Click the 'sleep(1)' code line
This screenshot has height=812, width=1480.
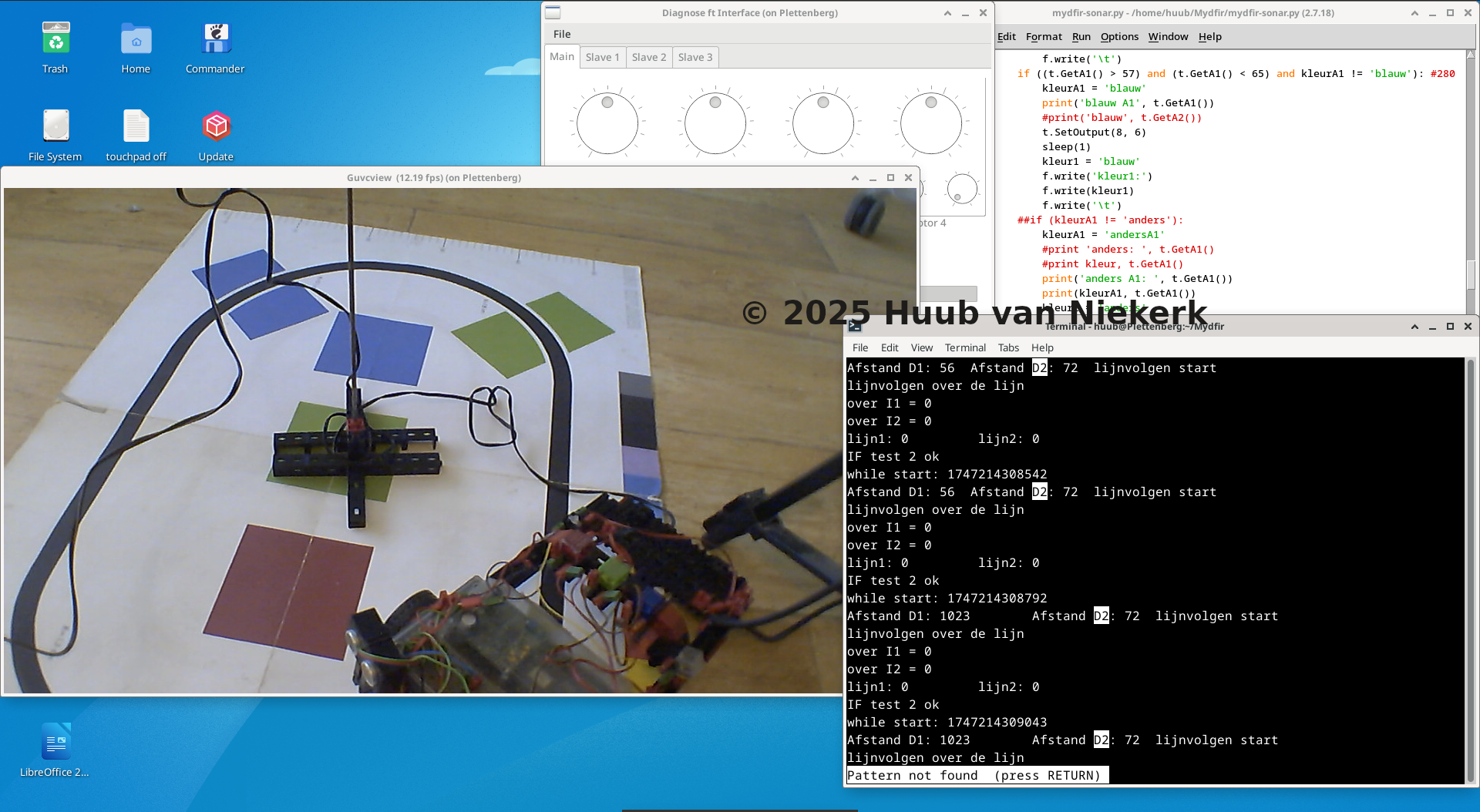[x=1066, y=146]
